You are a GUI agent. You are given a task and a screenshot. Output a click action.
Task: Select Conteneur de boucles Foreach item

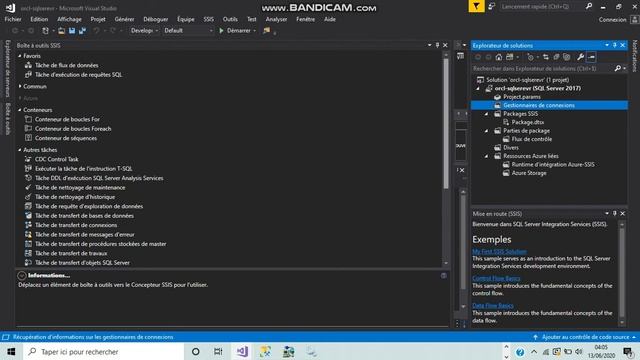pyautogui.click(x=73, y=129)
